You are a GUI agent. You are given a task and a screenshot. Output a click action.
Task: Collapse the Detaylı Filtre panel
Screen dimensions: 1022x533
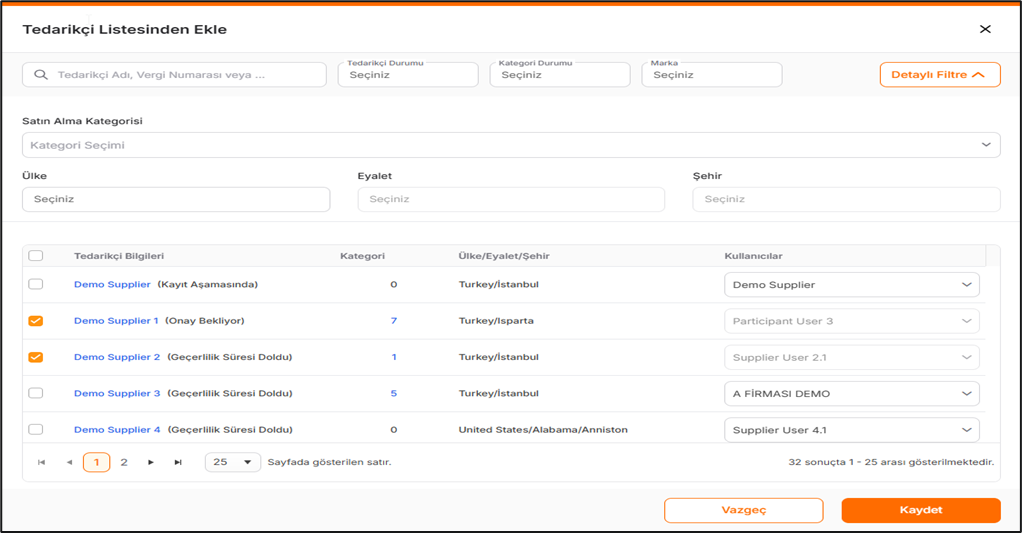pyautogui.click(x=939, y=75)
